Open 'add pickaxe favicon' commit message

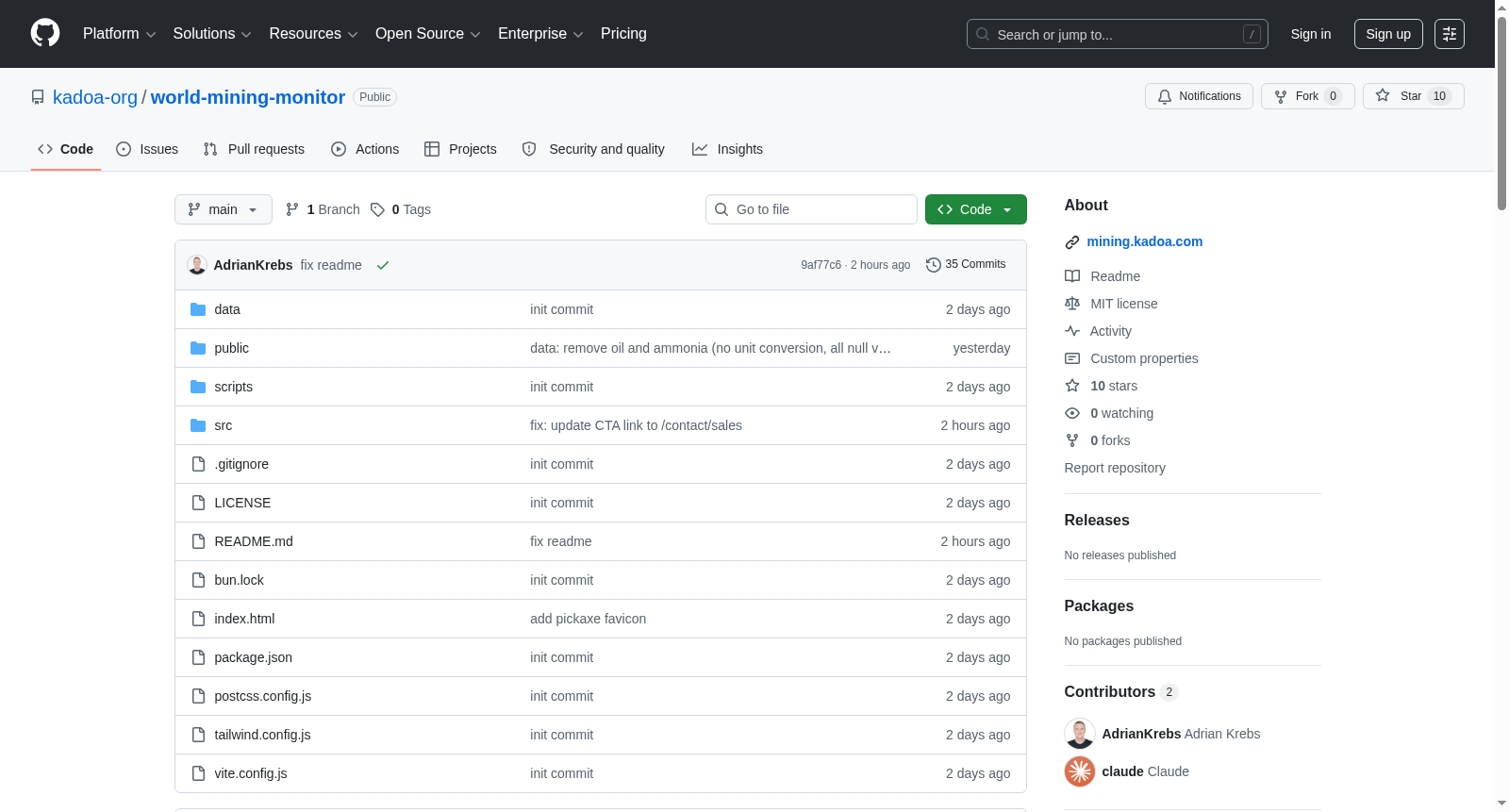(588, 619)
